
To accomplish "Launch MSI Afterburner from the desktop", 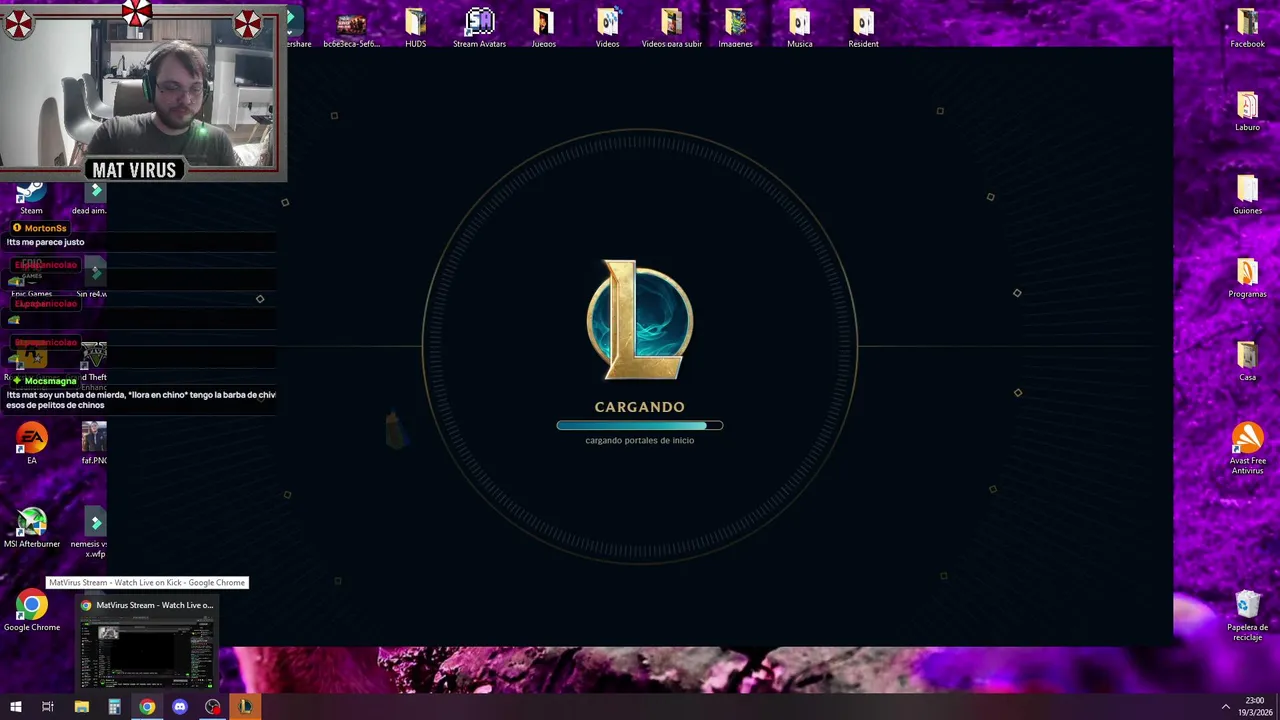I will point(31,528).
